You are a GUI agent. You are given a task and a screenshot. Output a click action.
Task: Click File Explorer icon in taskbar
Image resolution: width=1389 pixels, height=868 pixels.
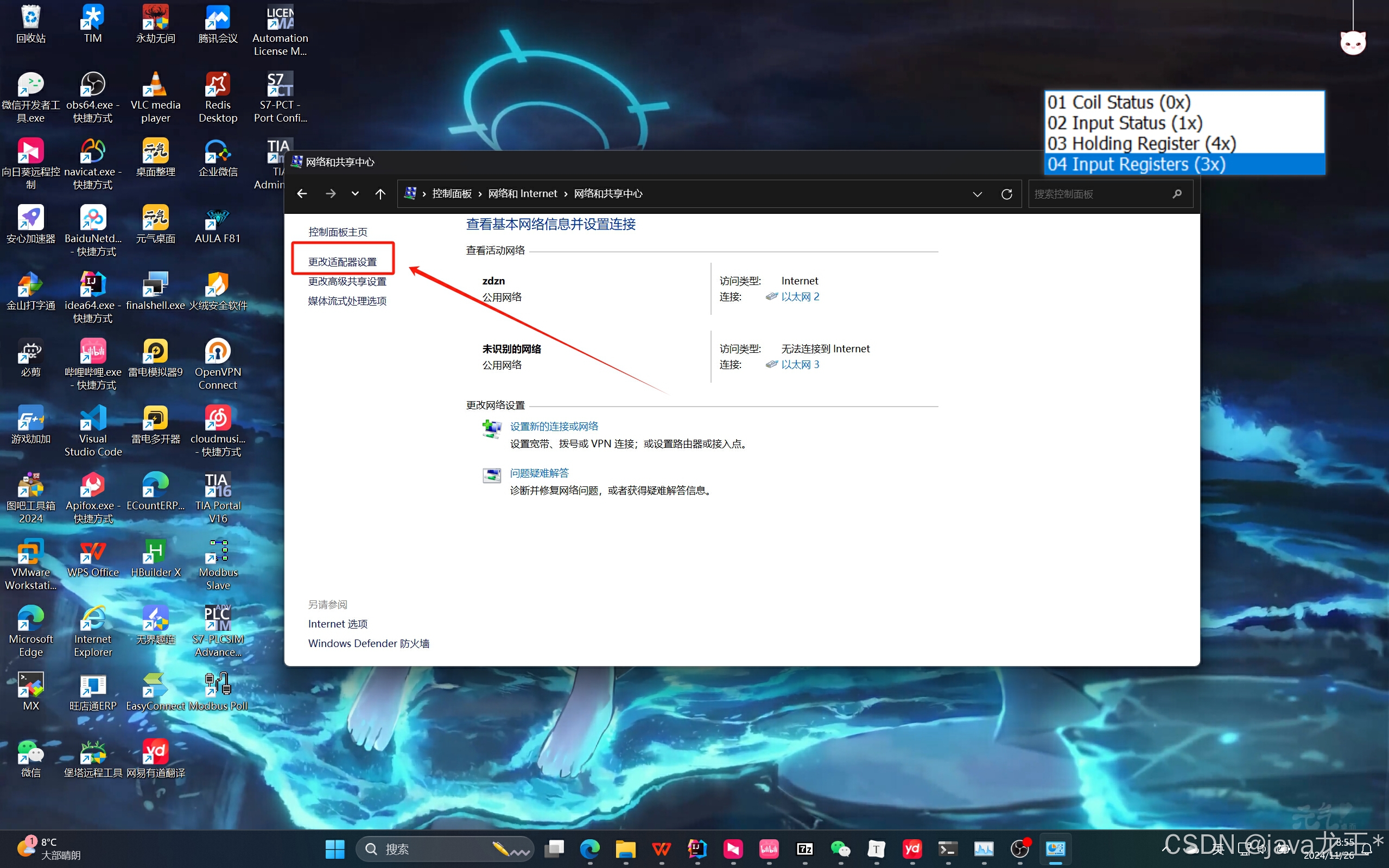click(x=625, y=848)
